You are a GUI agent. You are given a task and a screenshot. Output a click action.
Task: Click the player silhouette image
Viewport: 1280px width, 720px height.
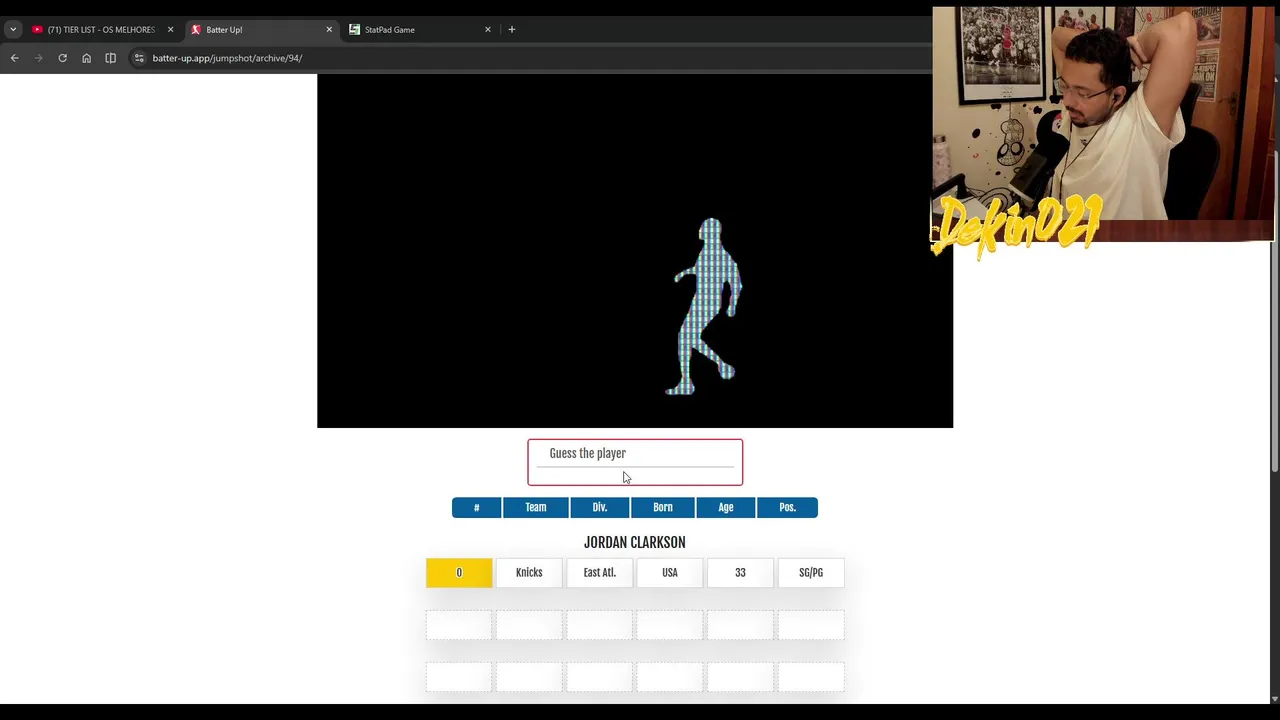[708, 307]
